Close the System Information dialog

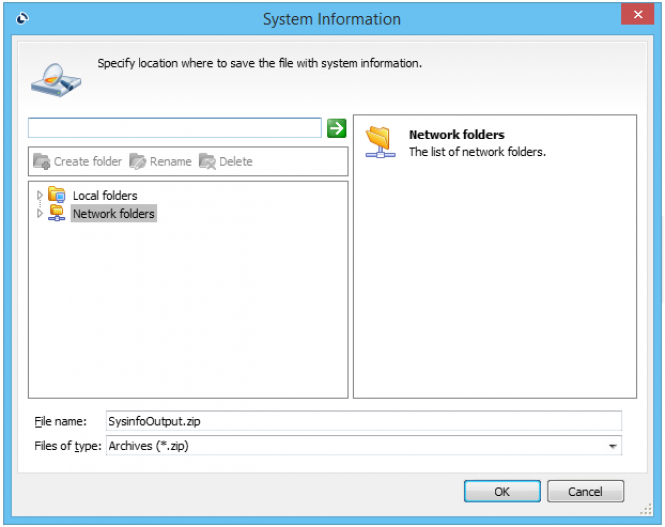click(637, 14)
